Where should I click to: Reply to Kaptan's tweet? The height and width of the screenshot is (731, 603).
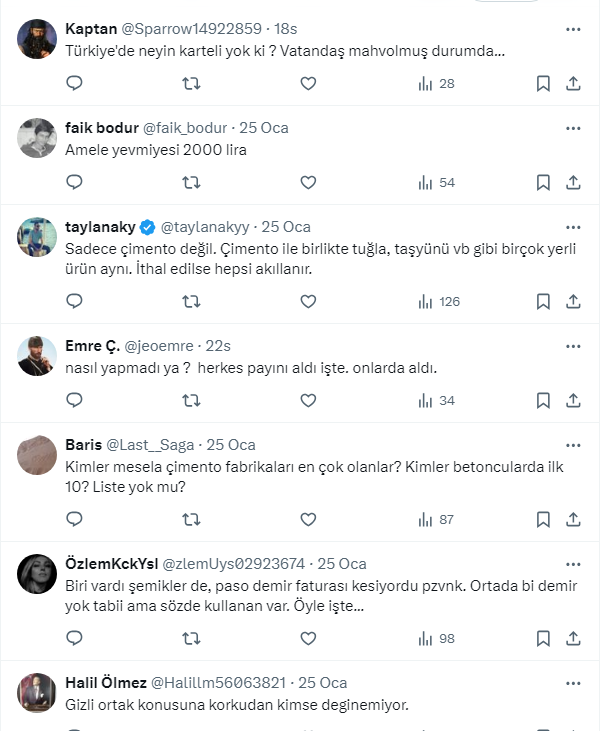click(x=74, y=83)
